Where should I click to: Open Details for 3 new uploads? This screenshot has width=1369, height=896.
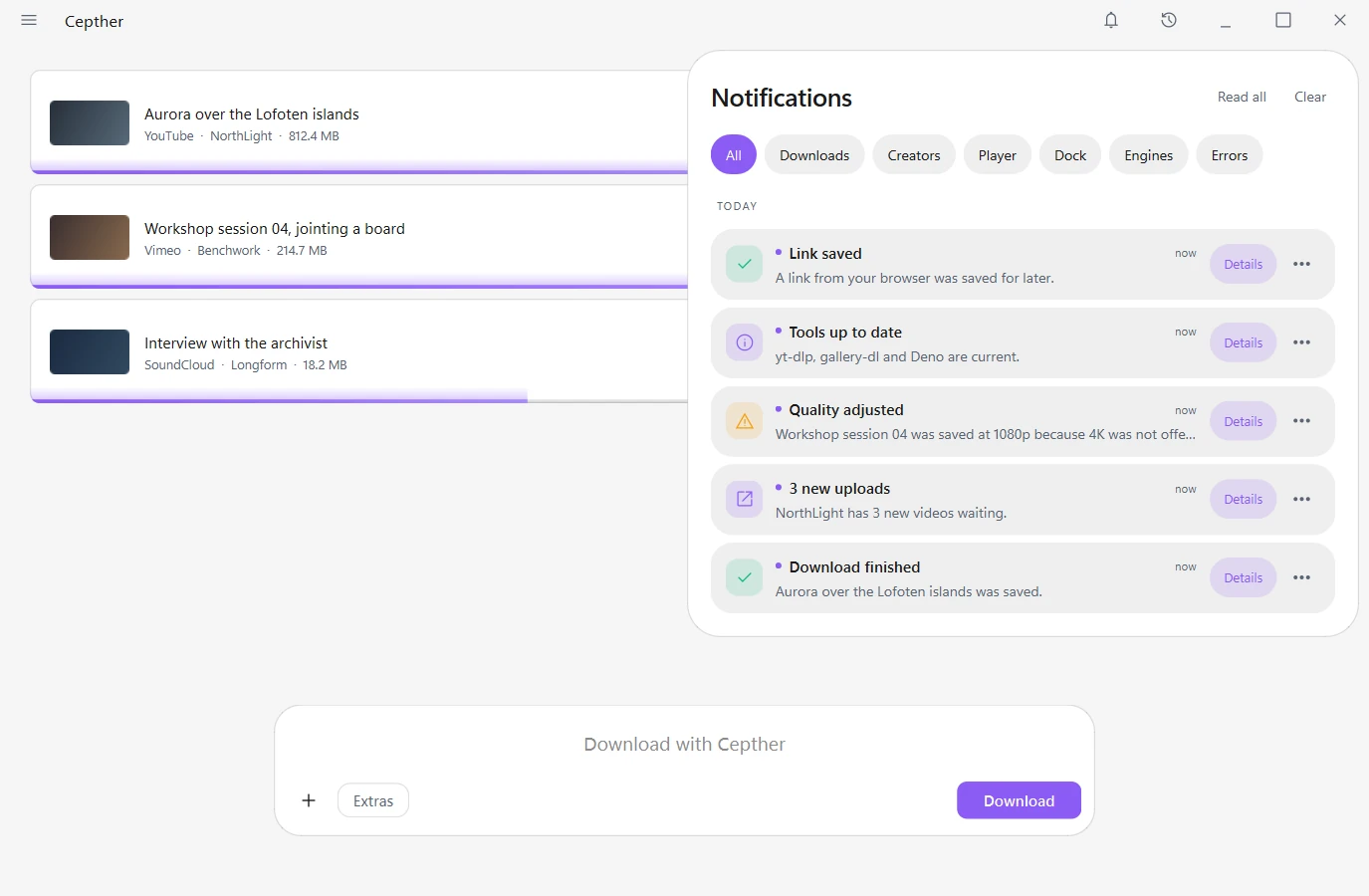tap(1244, 499)
